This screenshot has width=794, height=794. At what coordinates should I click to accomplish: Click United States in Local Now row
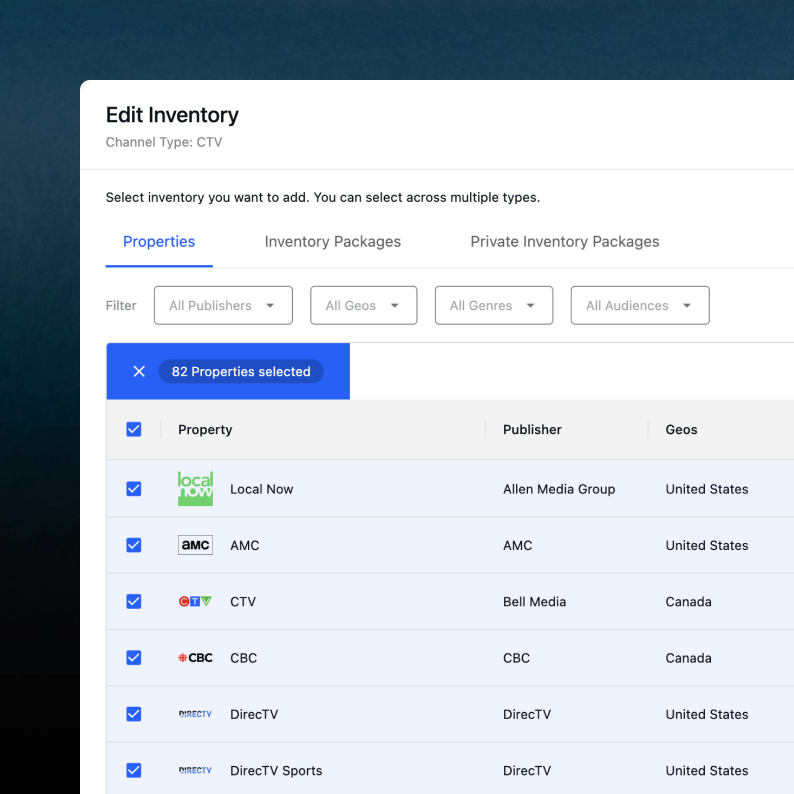[706, 489]
